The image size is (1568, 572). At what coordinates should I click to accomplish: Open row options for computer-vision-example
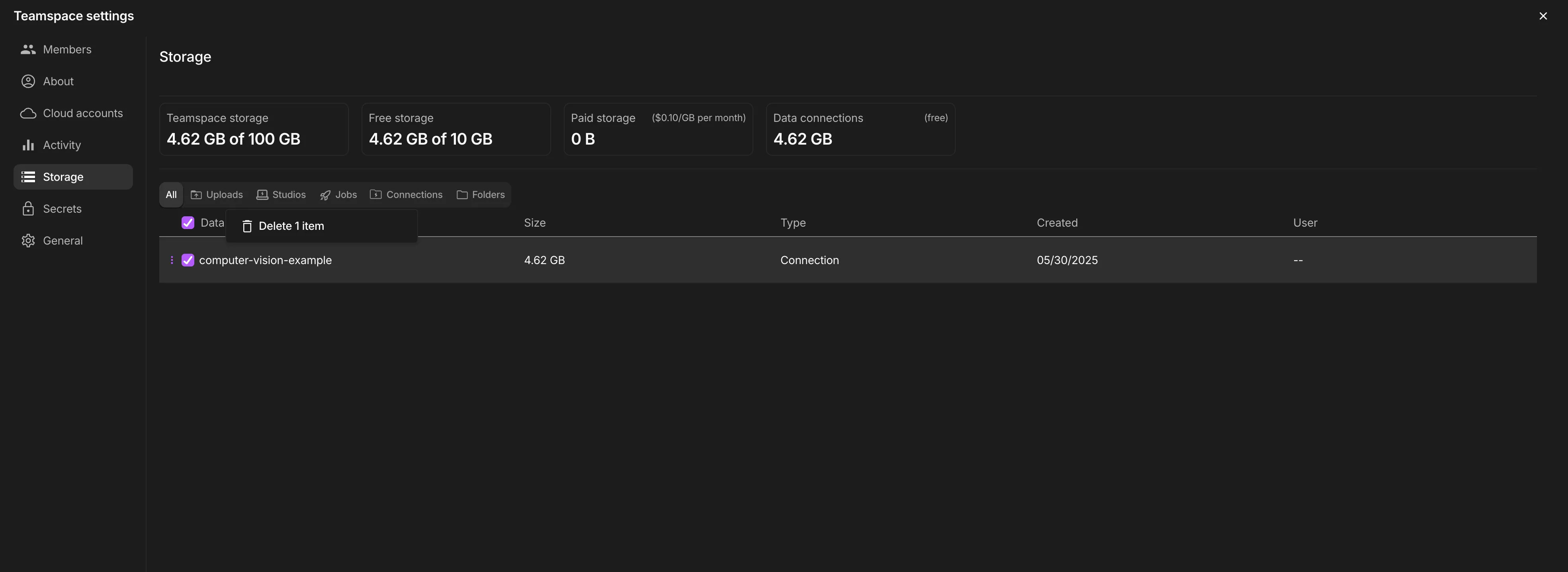pyautogui.click(x=172, y=260)
